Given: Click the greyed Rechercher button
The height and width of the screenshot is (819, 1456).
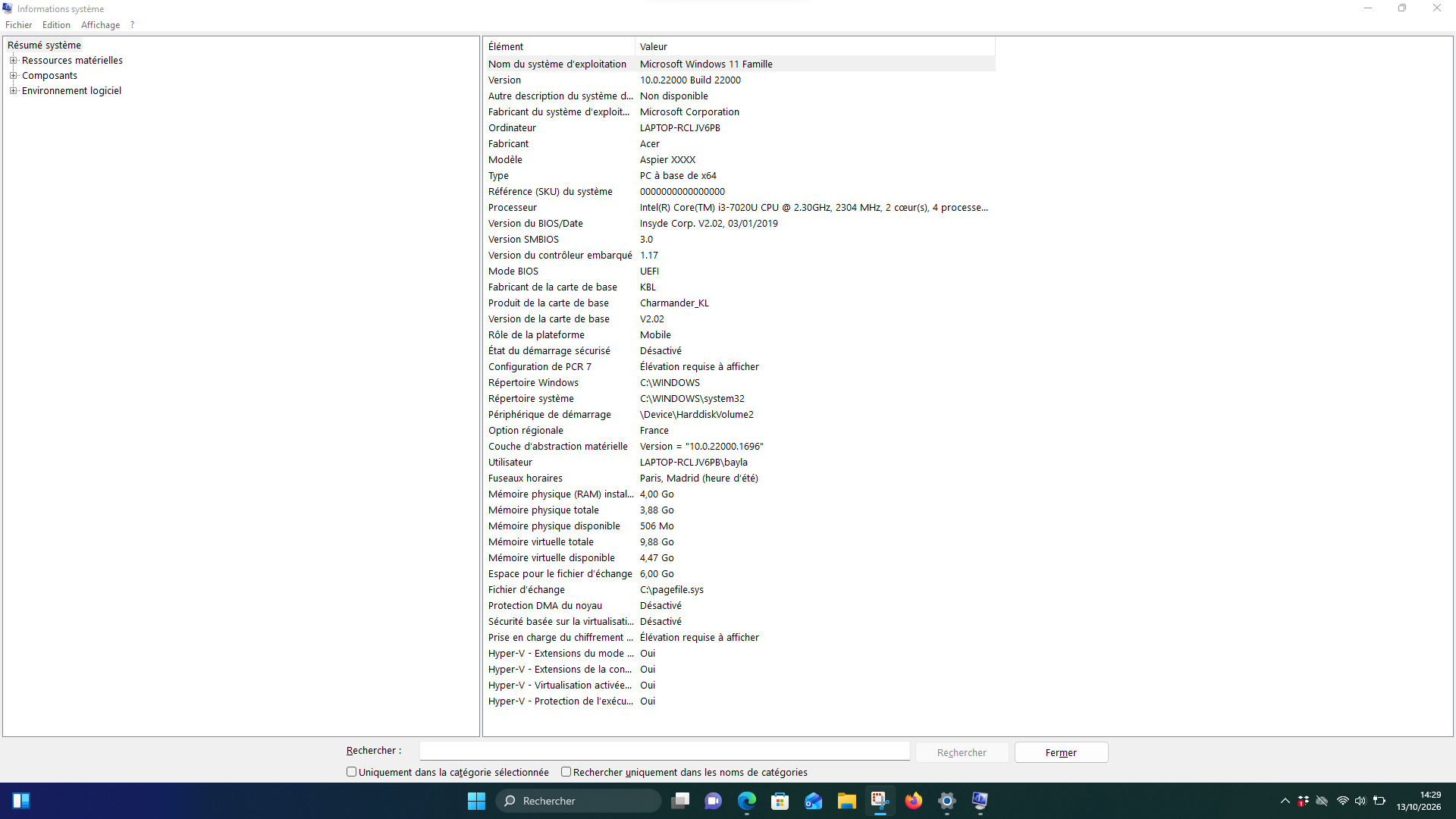Looking at the screenshot, I should click(962, 752).
